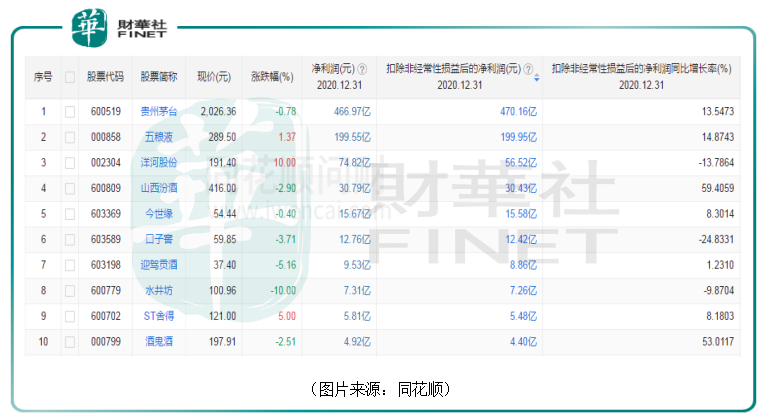The height and width of the screenshot is (419, 765).
Task: Click net profit 30.79亿 for 山西汾酒
Action: click(355, 188)
